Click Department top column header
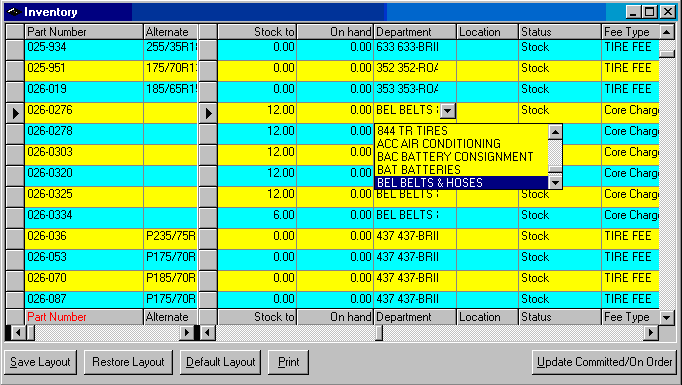 pyautogui.click(x=415, y=32)
